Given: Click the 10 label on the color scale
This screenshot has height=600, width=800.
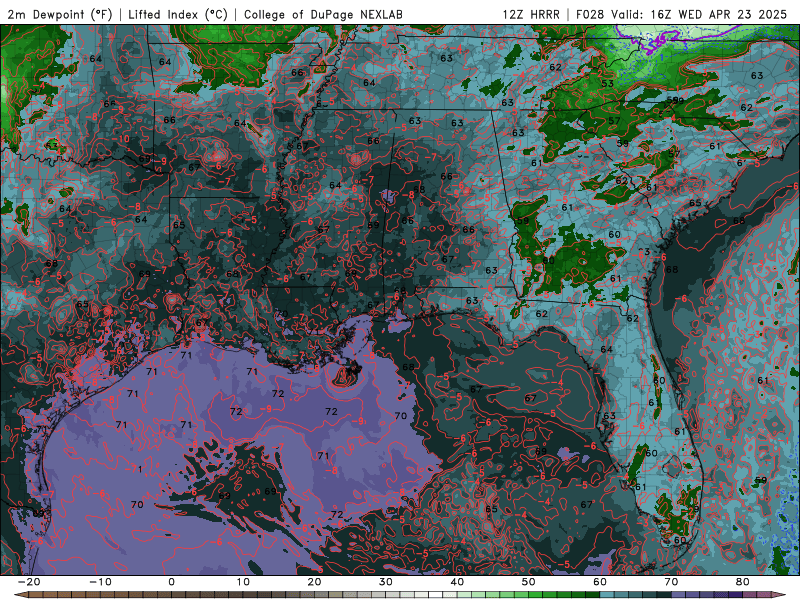Looking at the screenshot, I should 243,582.
